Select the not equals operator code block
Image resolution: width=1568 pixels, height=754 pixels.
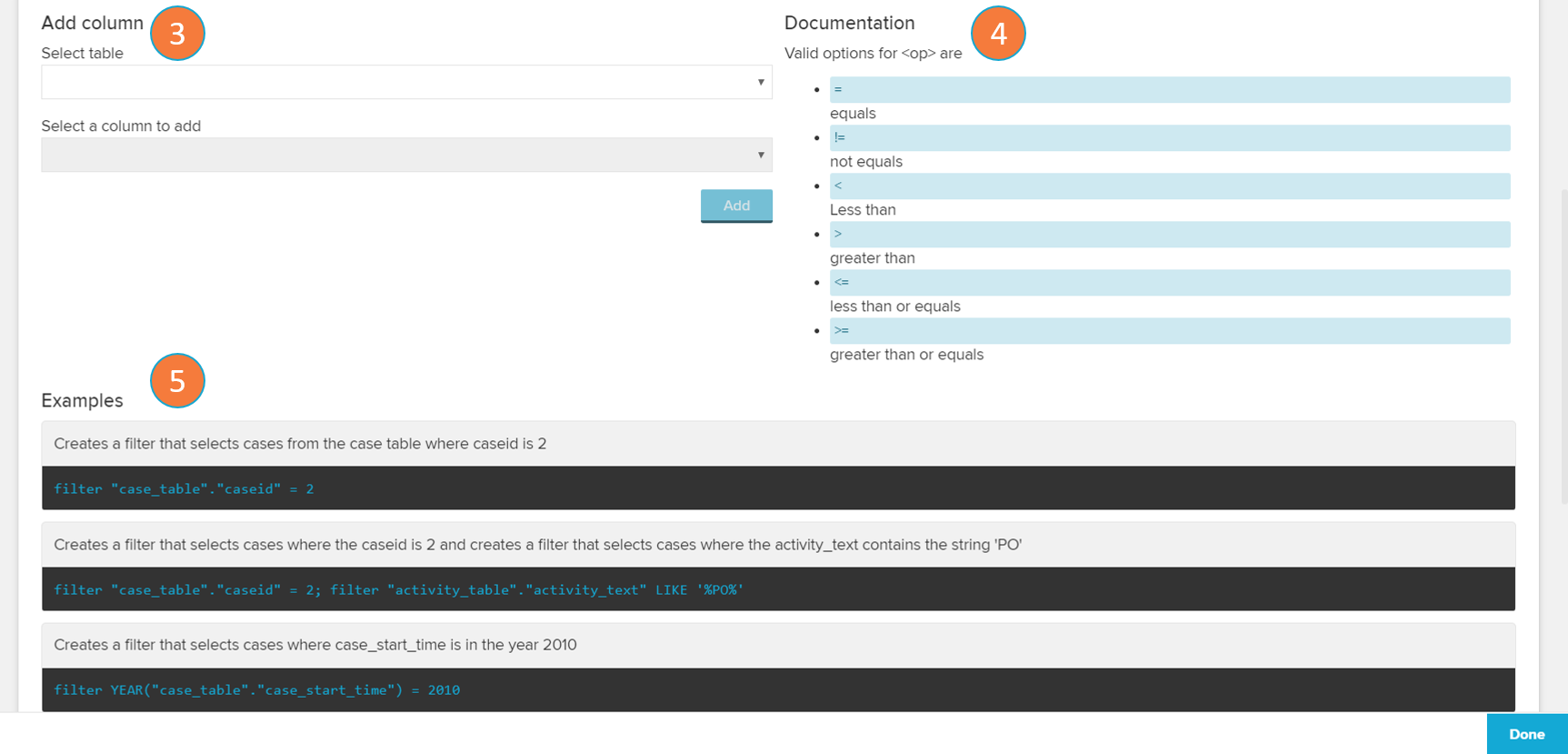[x=1169, y=137]
